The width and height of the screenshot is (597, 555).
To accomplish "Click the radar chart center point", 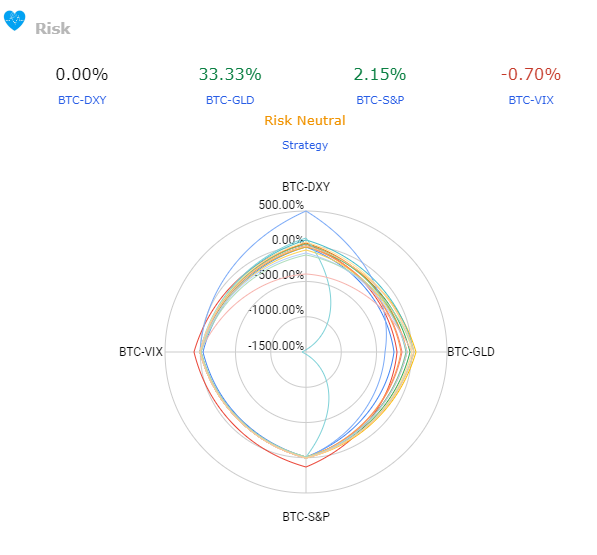I will coord(306,352).
